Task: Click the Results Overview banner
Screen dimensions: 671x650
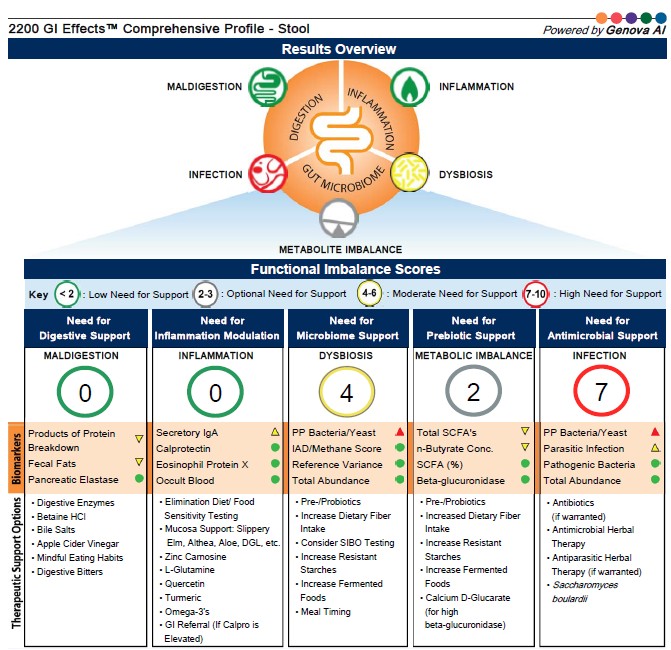Action: pos(338,49)
